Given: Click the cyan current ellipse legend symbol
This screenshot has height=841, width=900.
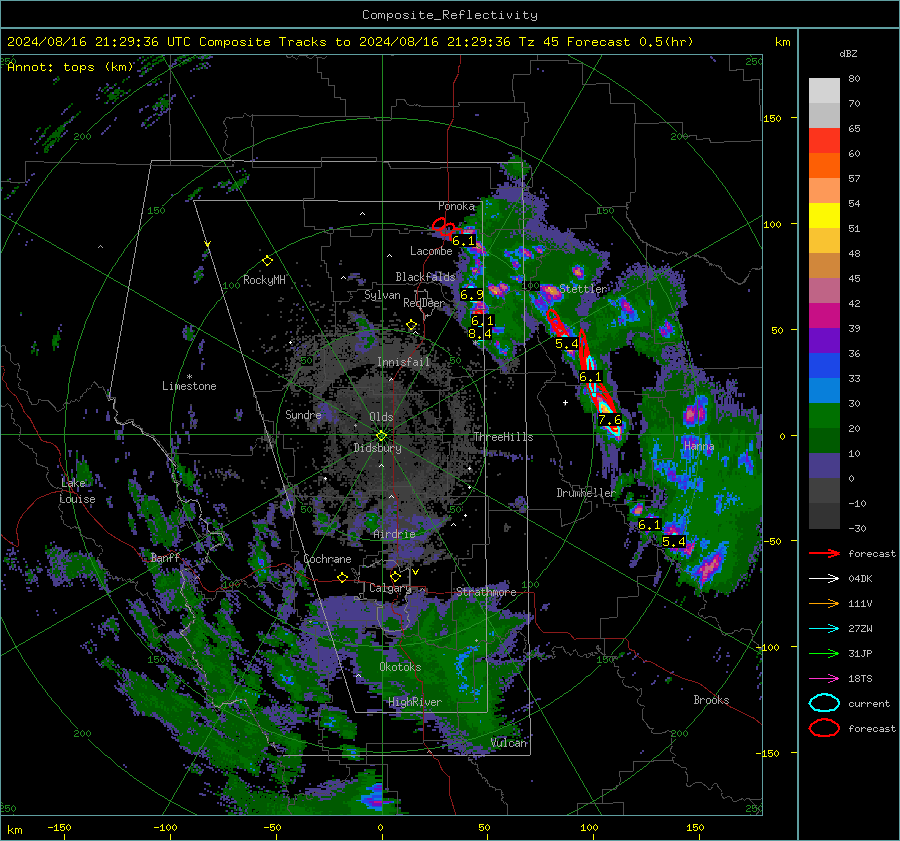Looking at the screenshot, I should [824, 703].
